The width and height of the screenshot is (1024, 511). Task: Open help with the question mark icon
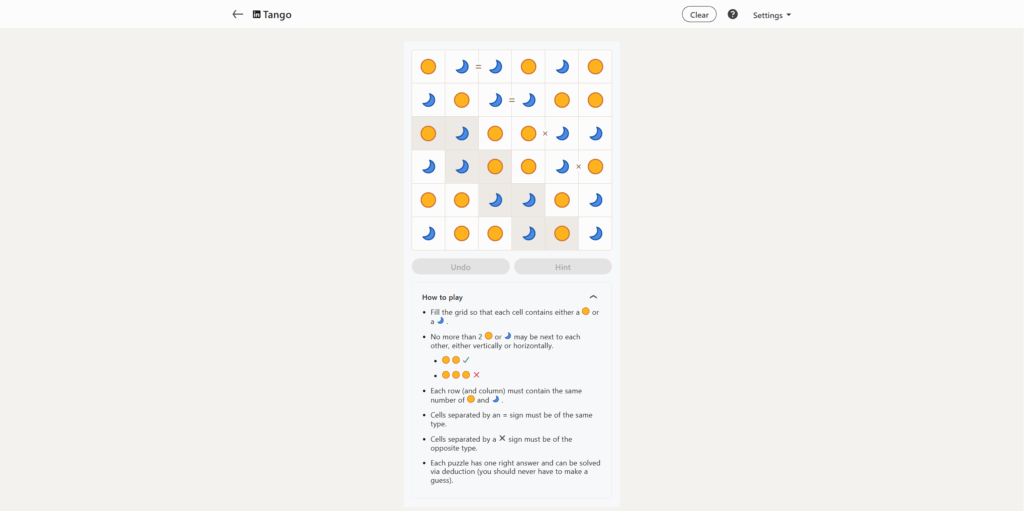(x=733, y=15)
